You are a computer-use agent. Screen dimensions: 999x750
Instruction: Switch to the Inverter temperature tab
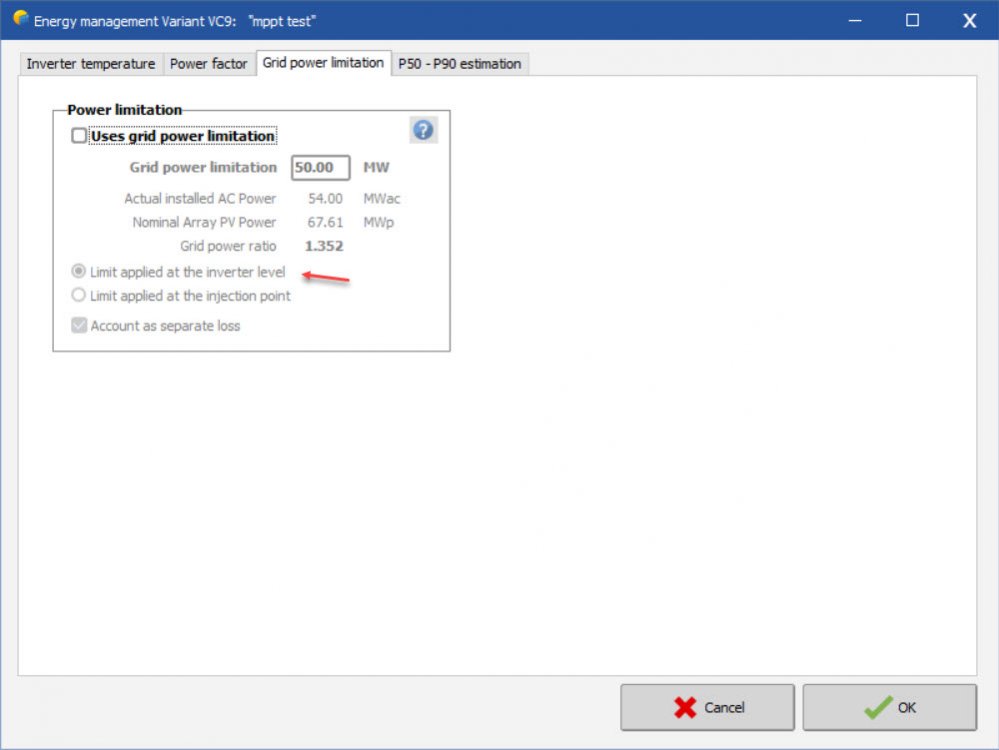pyautogui.click(x=90, y=64)
